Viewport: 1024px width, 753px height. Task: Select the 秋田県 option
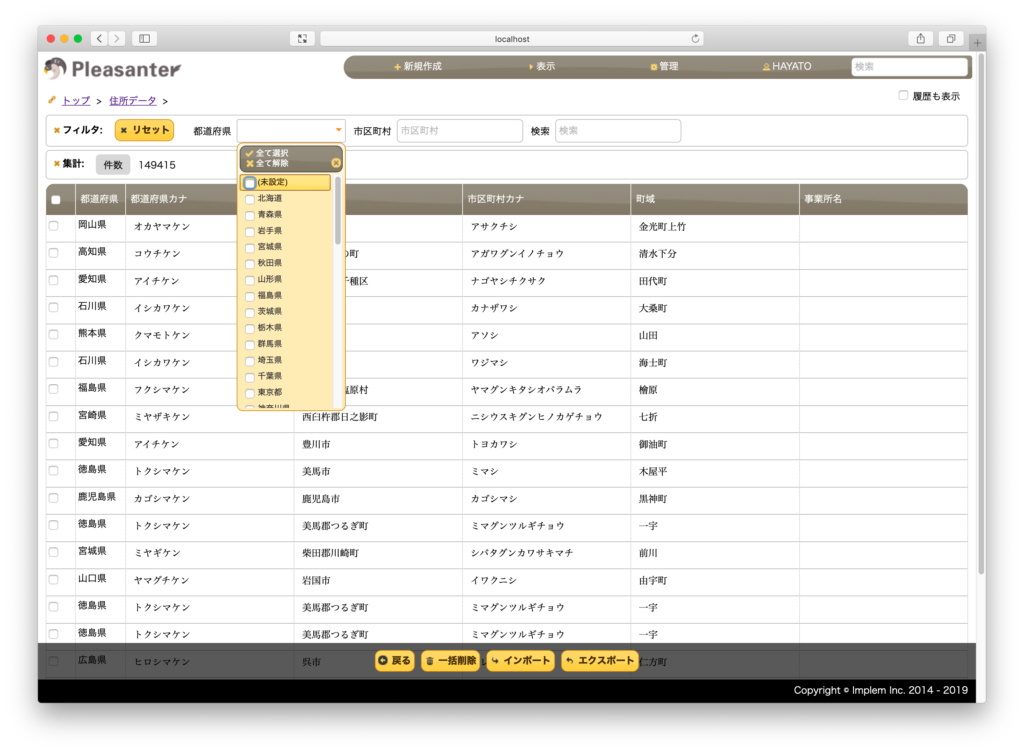(x=249, y=264)
